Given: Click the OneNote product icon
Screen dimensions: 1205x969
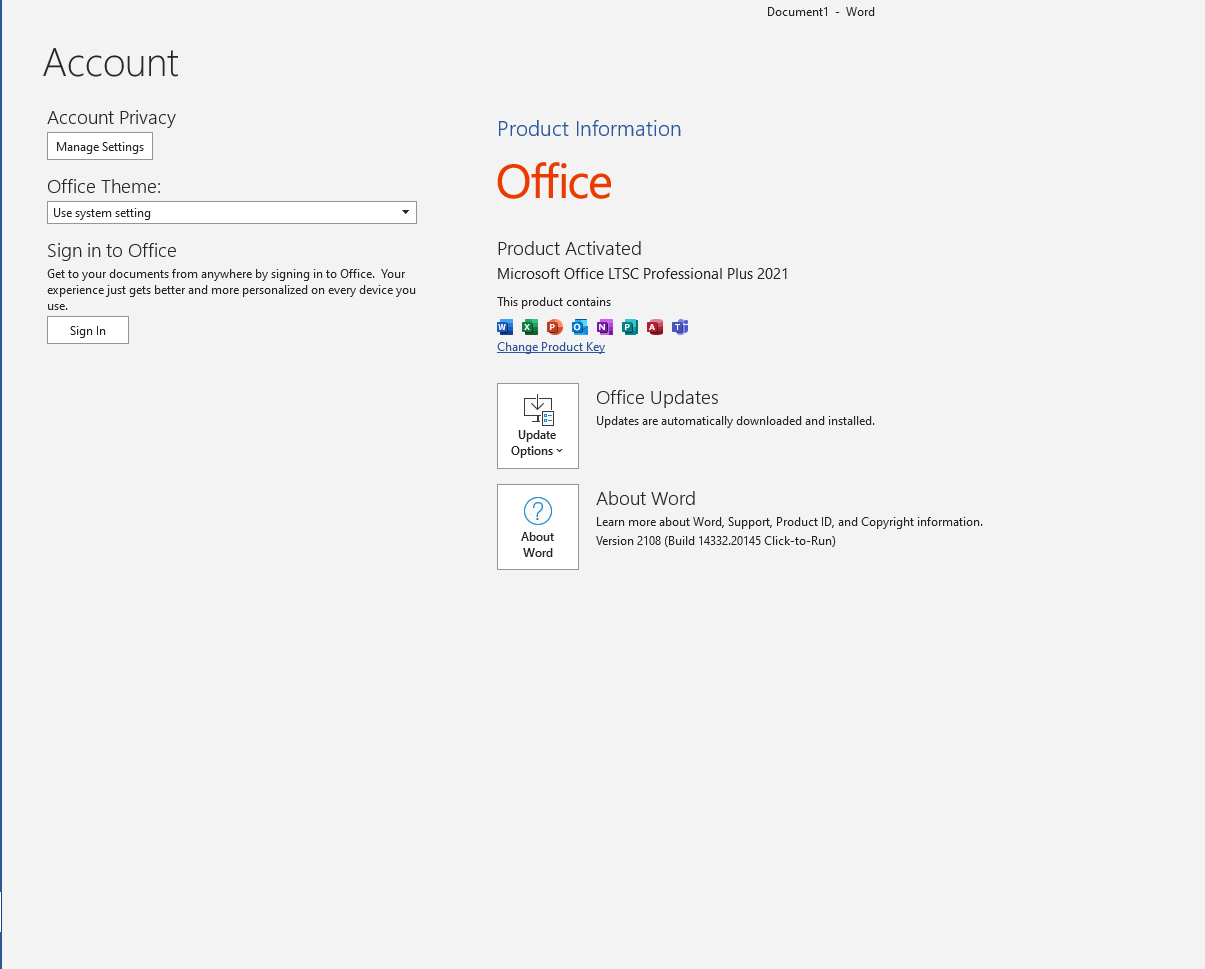Looking at the screenshot, I should [x=605, y=327].
